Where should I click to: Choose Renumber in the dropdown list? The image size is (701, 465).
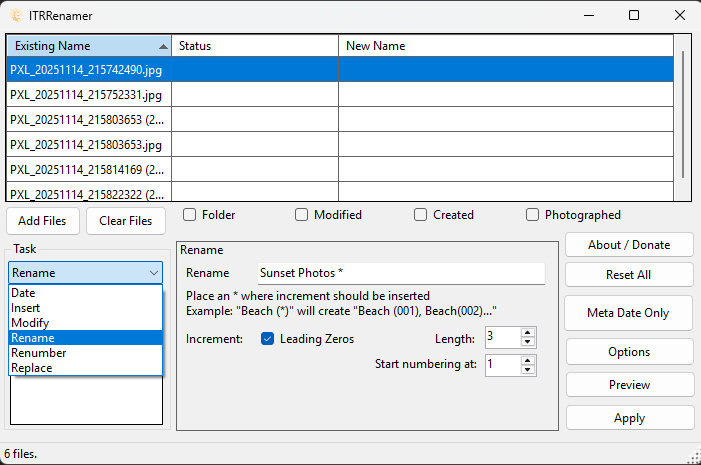click(39, 353)
